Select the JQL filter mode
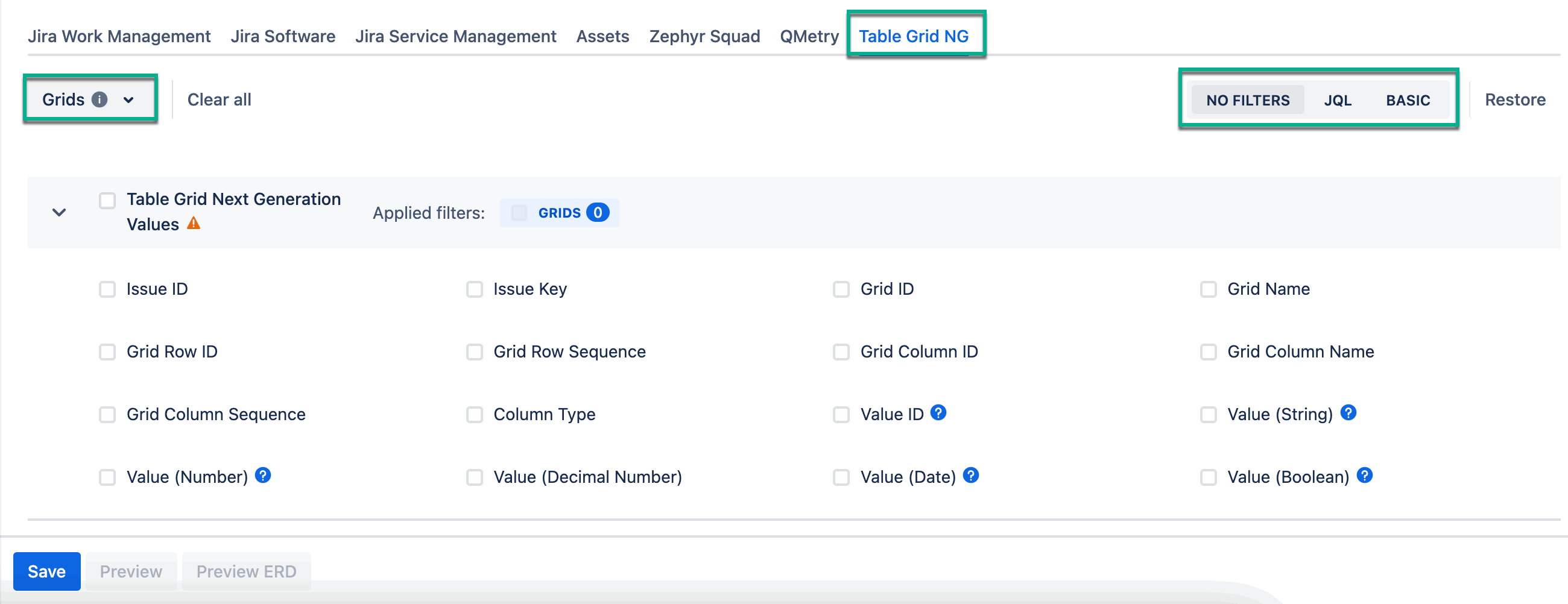Image resolution: width=1568 pixels, height=604 pixels. 1337,99
